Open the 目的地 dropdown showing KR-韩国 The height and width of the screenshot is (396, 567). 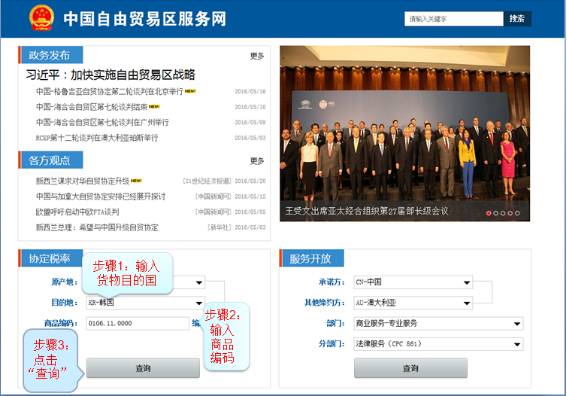pos(145,303)
